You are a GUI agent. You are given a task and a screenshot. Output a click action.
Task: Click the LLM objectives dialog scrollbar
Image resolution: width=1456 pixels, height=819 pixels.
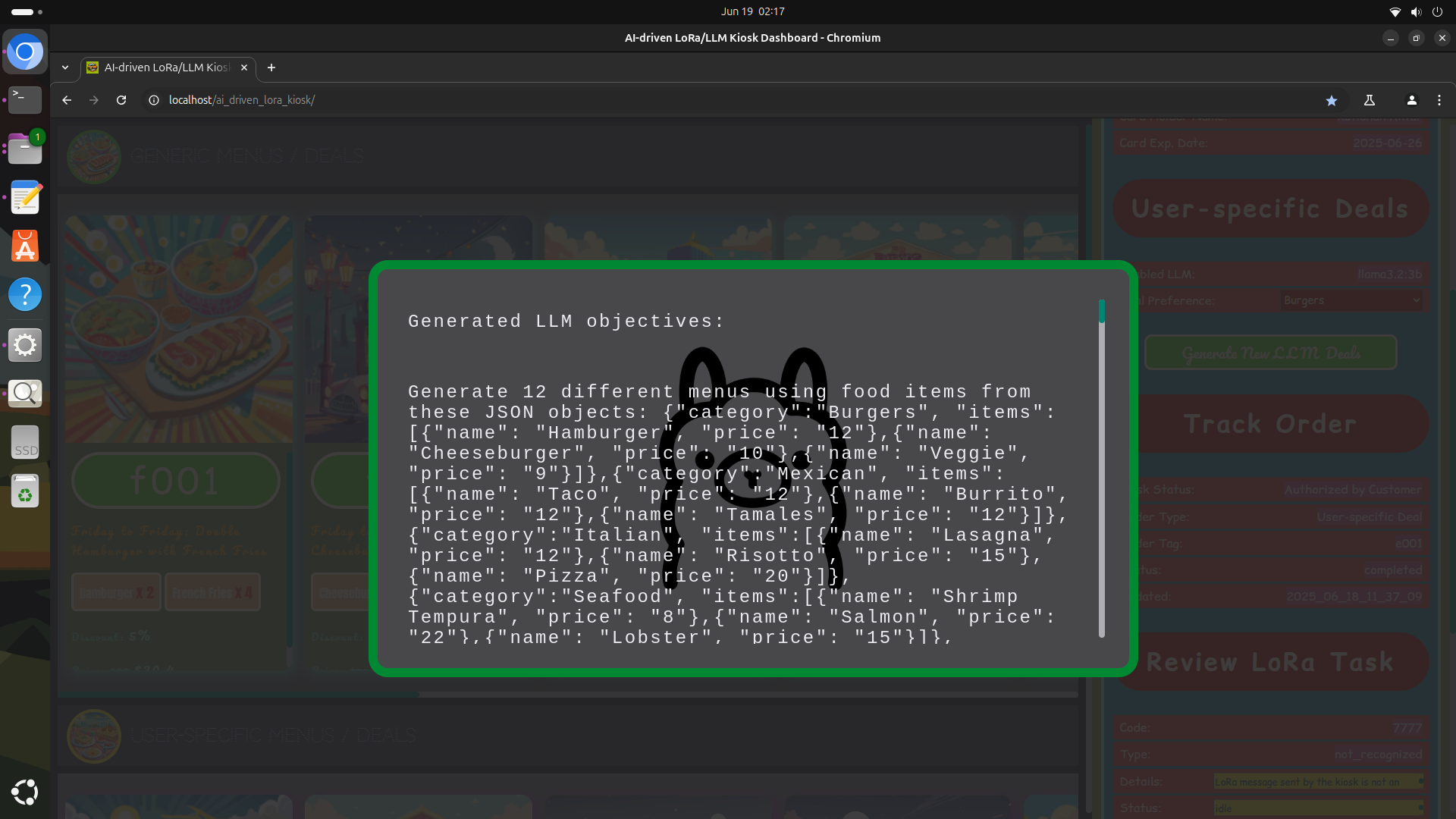(1102, 469)
